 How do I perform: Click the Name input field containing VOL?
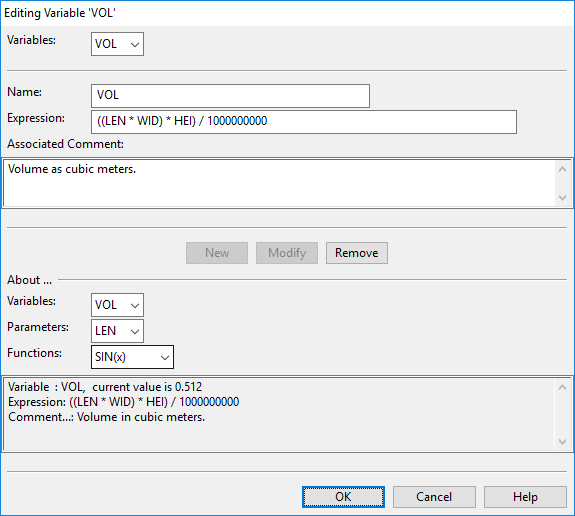[230, 96]
